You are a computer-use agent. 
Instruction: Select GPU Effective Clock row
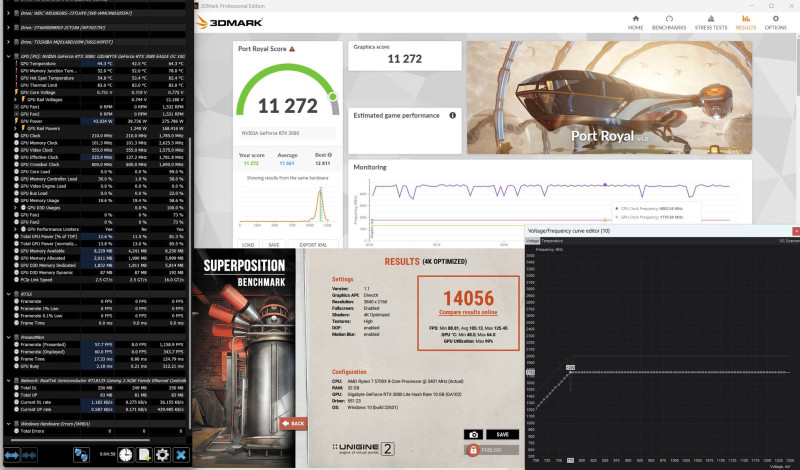pyautogui.click(x=99, y=158)
